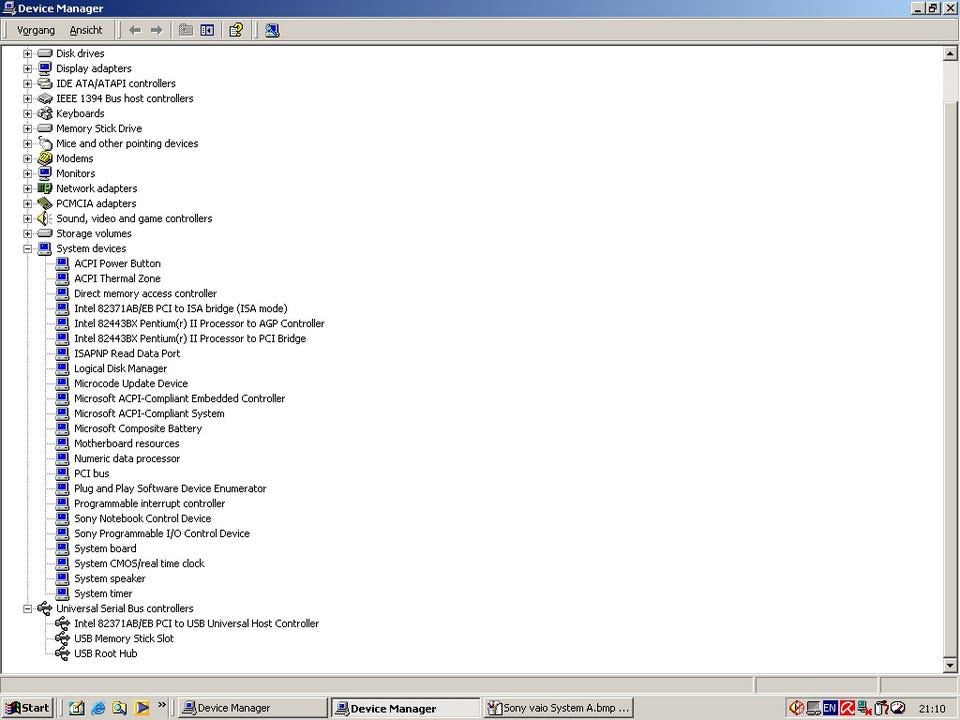Open Internet Explorer from quick launch
Image resolution: width=960 pixels, height=720 pixels.
pyautogui.click(x=98, y=708)
